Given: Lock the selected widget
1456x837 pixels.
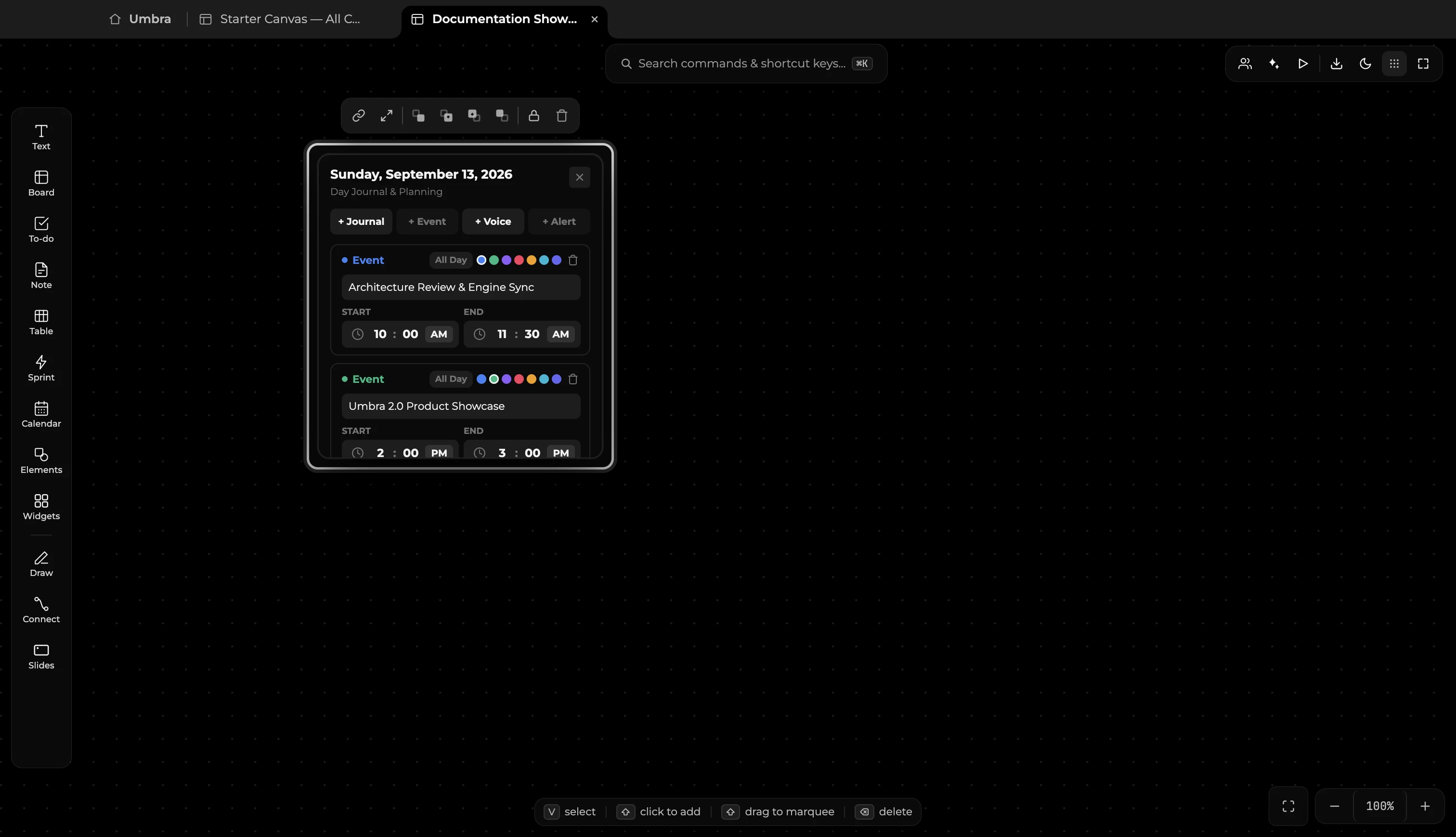Looking at the screenshot, I should (534, 116).
